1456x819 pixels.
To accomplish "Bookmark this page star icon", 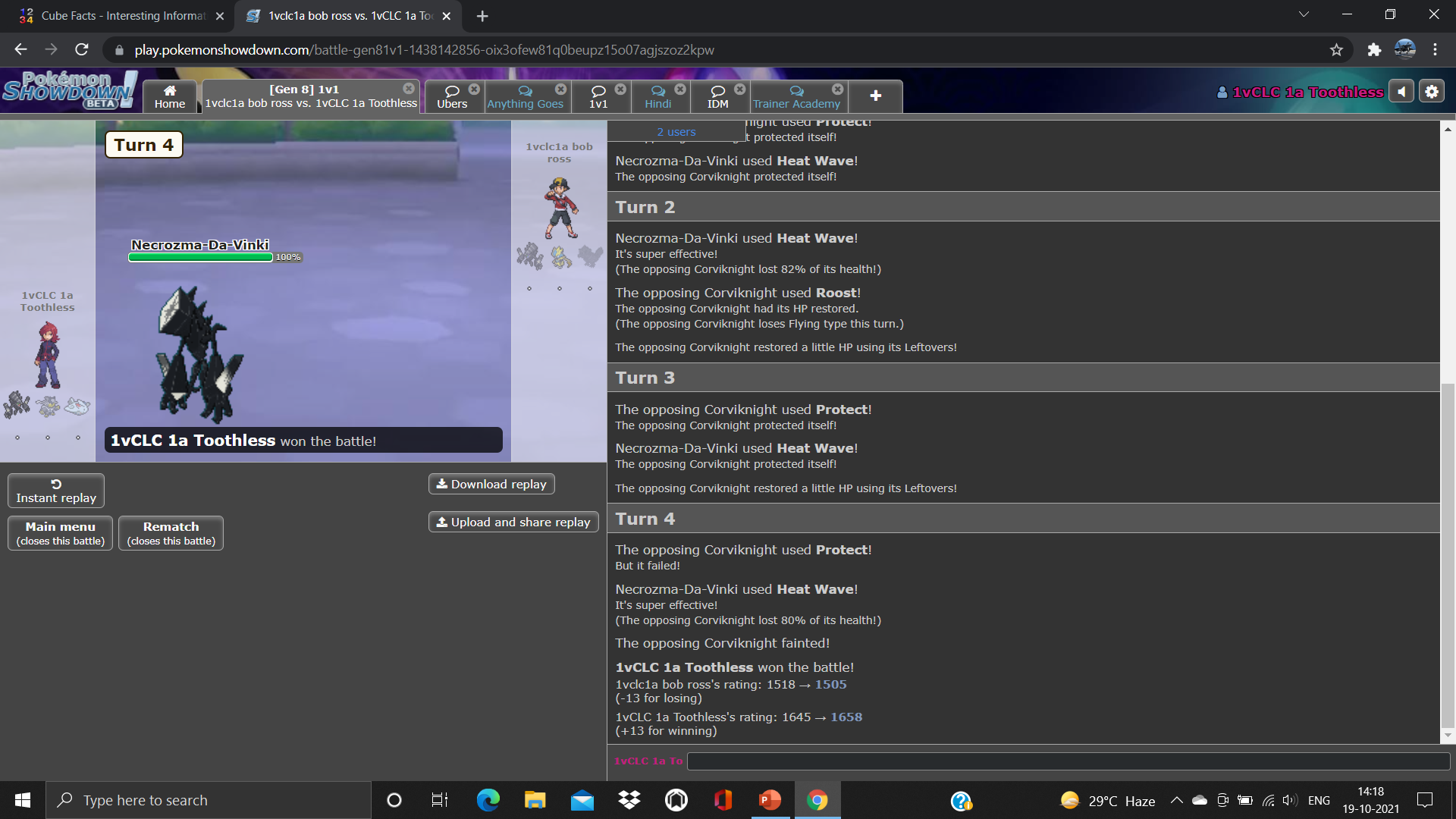I will (1336, 49).
